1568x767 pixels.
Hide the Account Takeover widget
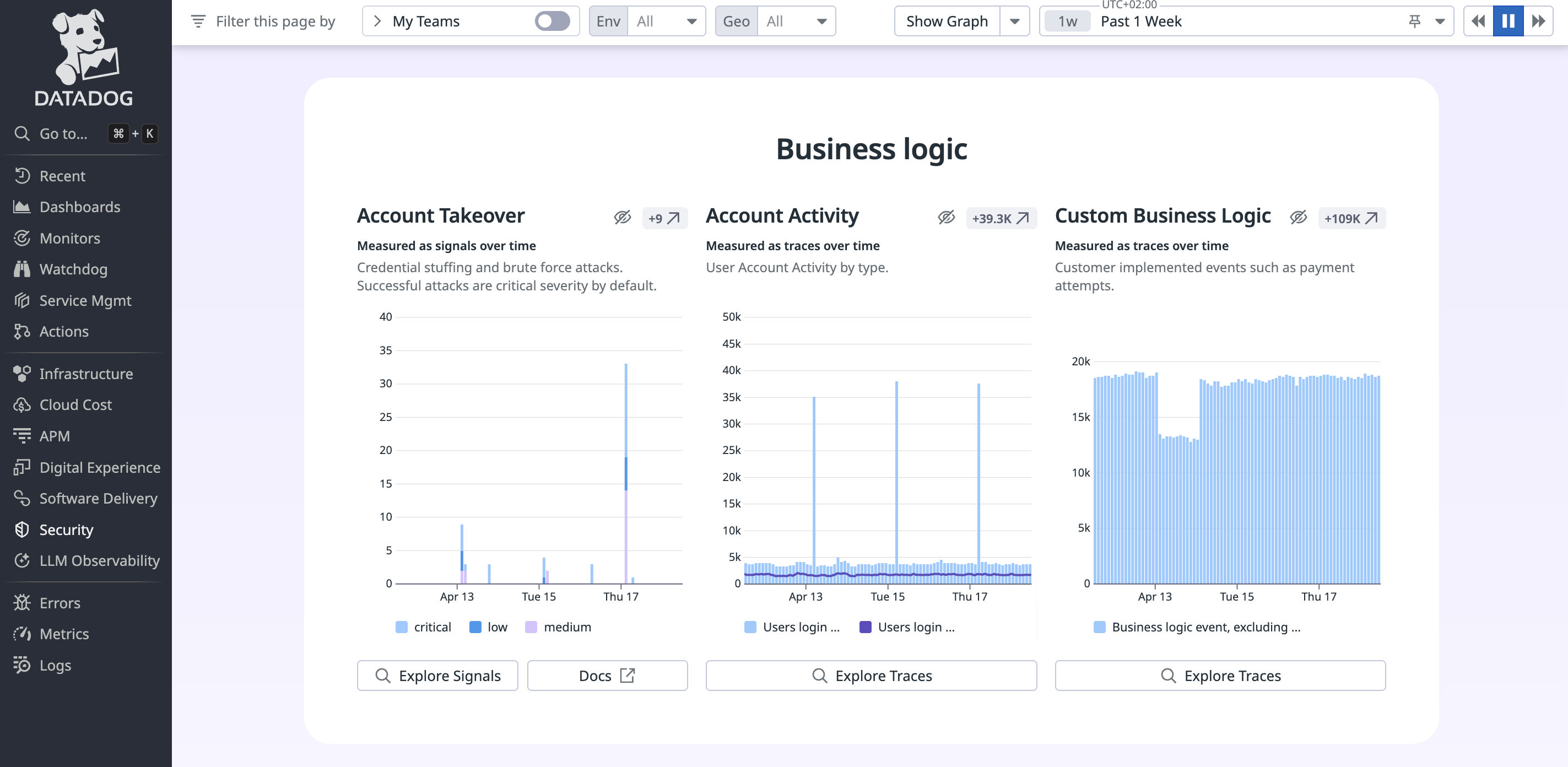click(x=622, y=217)
